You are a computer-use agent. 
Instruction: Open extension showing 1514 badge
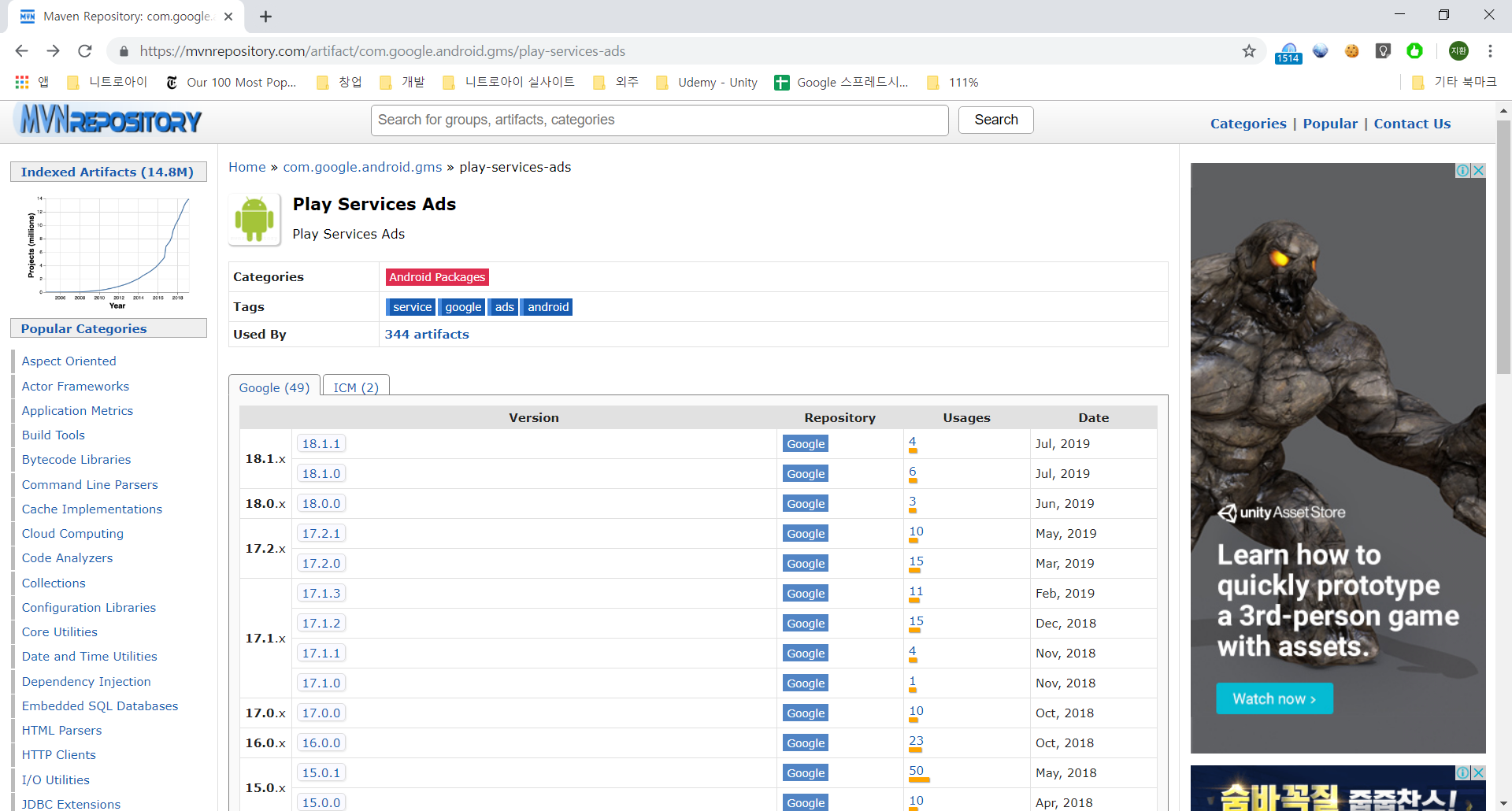coord(1288,53)
